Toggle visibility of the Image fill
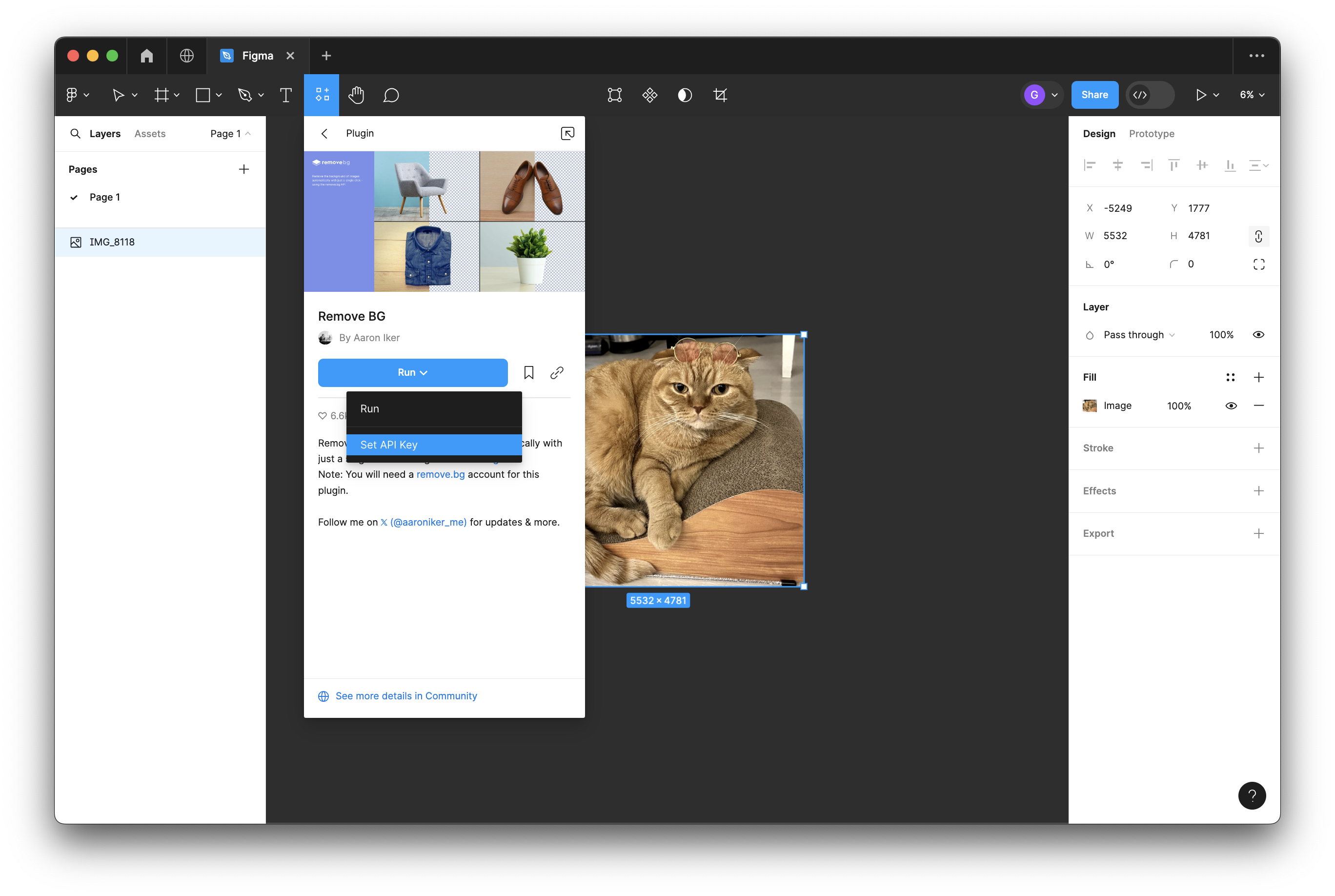Image resolution: width=1335 pixels, height=896 pixels. point(1231,406)
